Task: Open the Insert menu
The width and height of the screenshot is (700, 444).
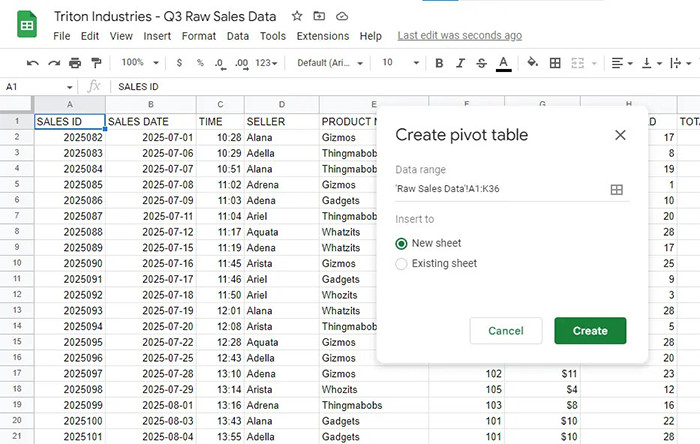Action: 157,36
